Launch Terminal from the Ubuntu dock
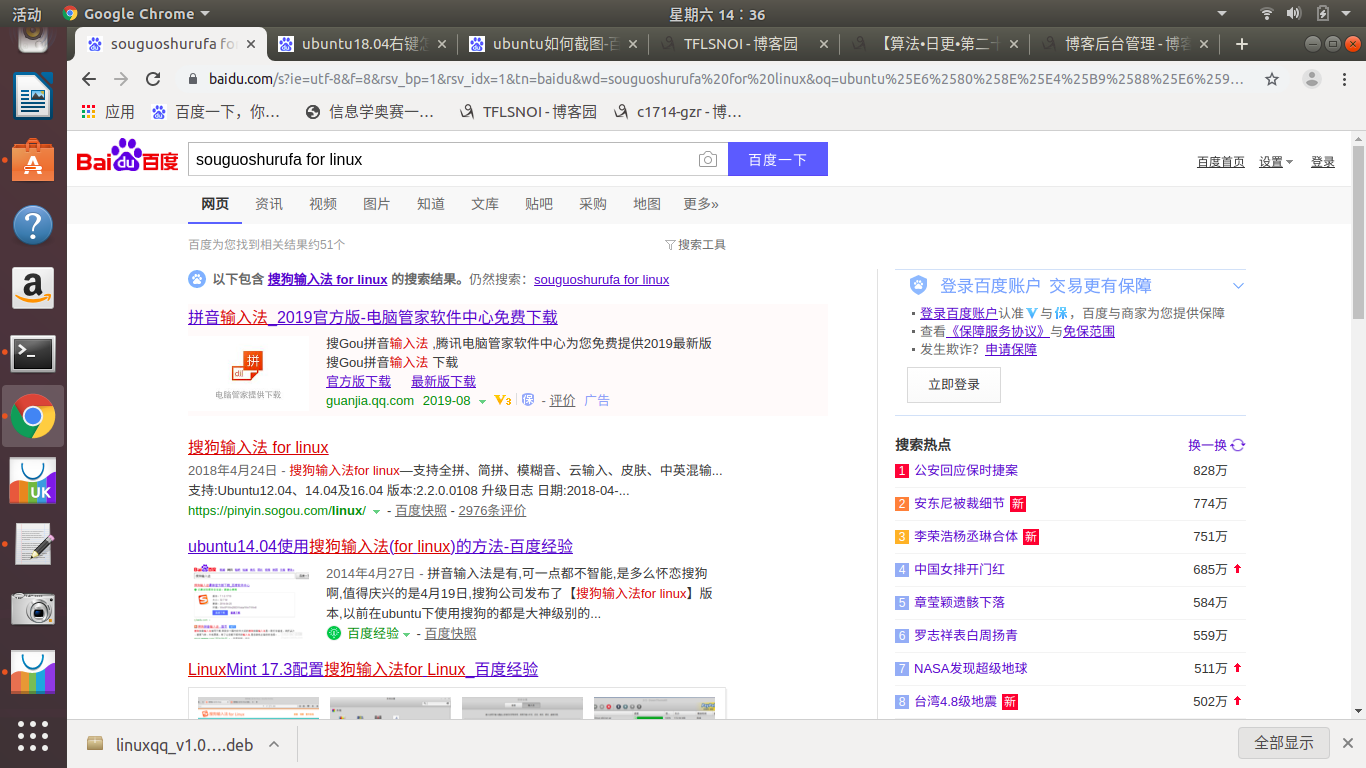Image resolution: width=1366 pixels, height=768 pixels. 33,353
